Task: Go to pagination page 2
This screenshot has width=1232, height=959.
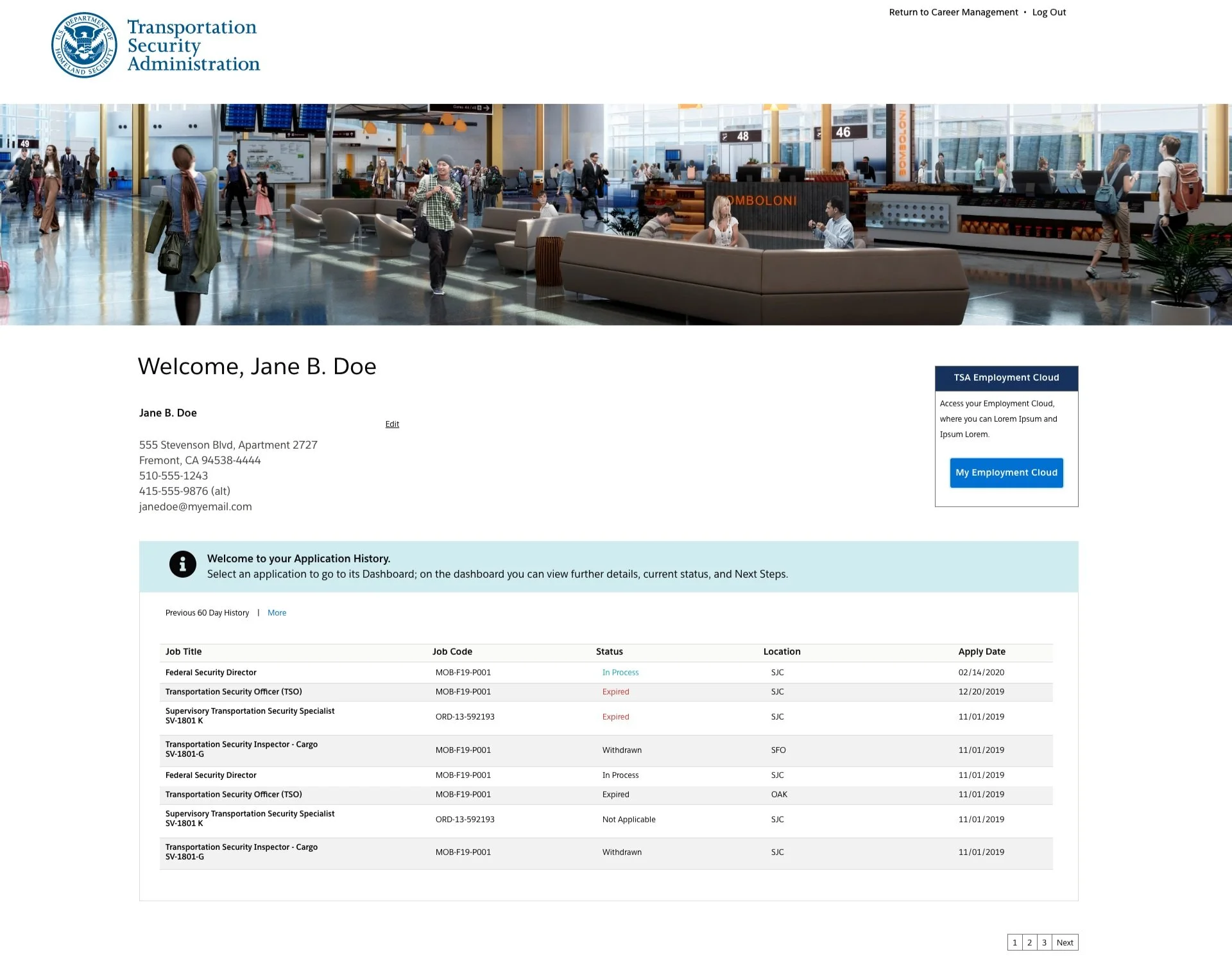Action: [1029, 942]
